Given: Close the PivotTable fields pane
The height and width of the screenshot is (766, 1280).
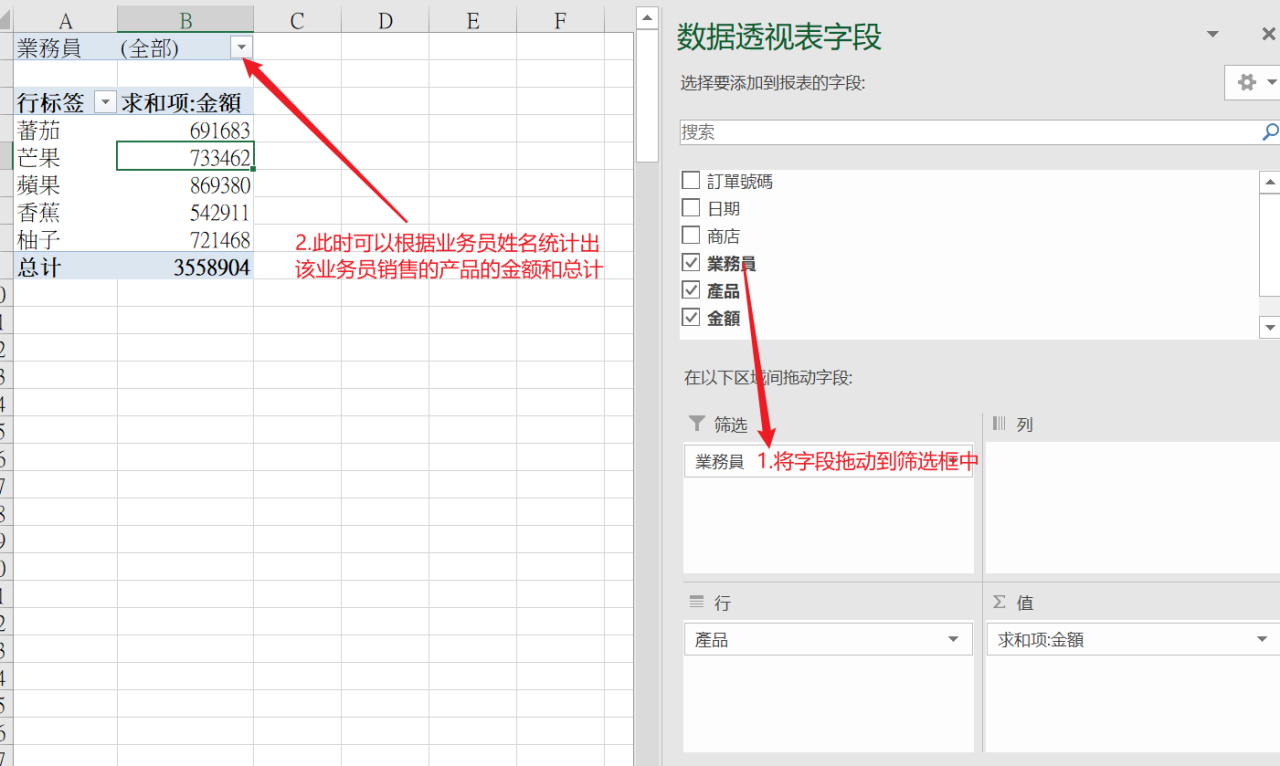Looking at the screenshot, I should [1268, 35].
